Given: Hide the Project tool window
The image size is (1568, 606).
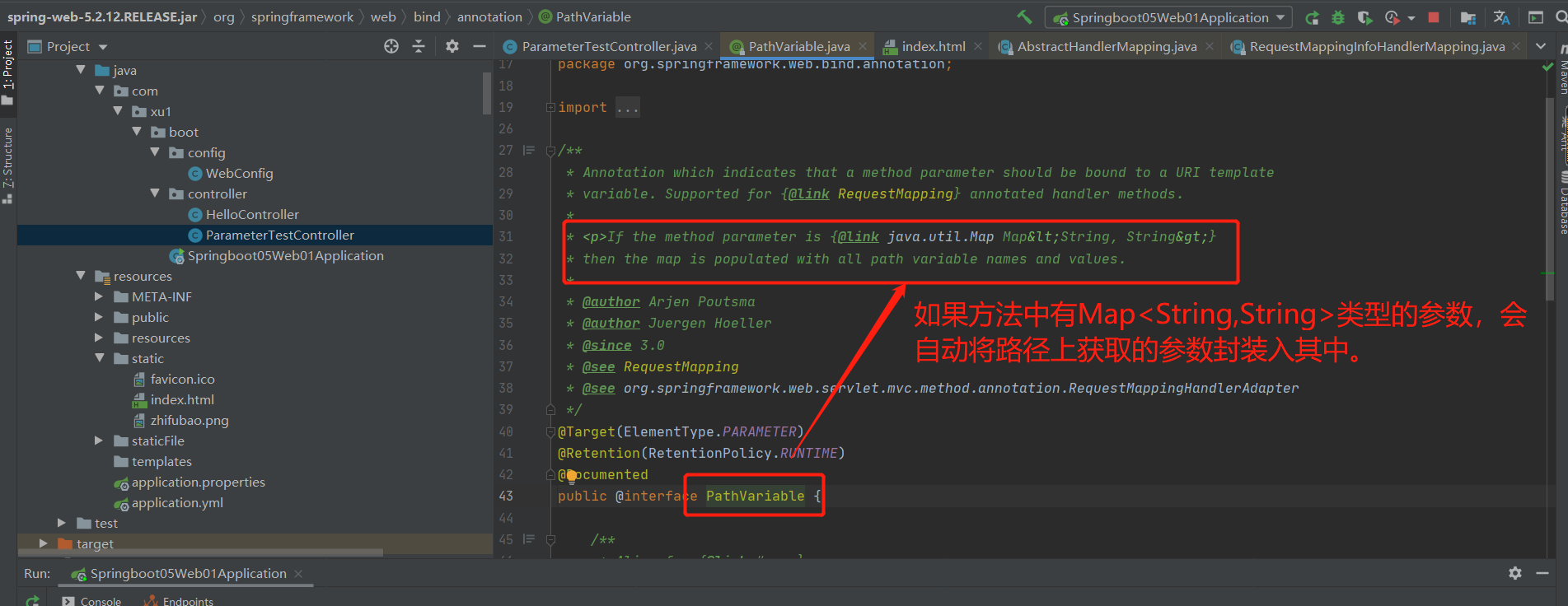Looking at the screenshot, I should point(480,47).
